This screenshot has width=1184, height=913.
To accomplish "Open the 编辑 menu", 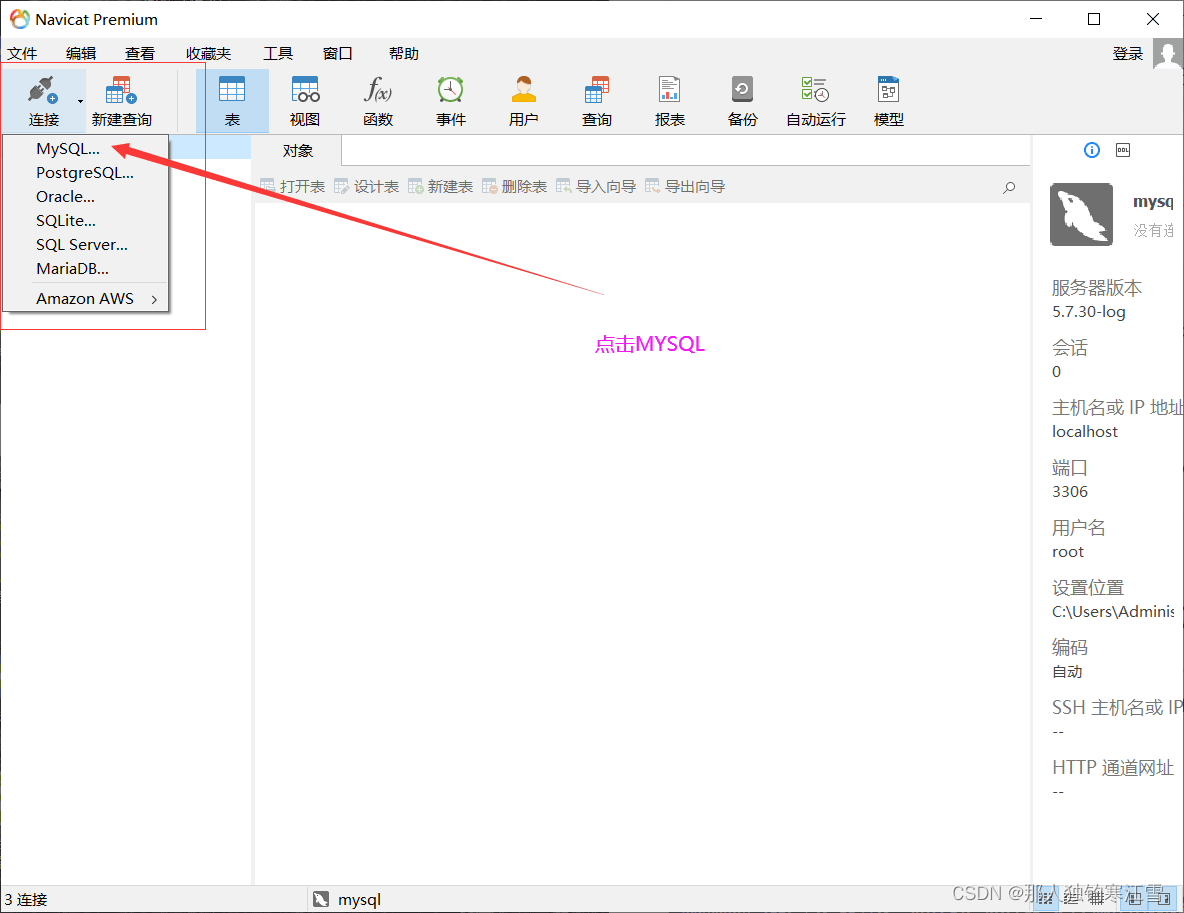I will [81, 54].
